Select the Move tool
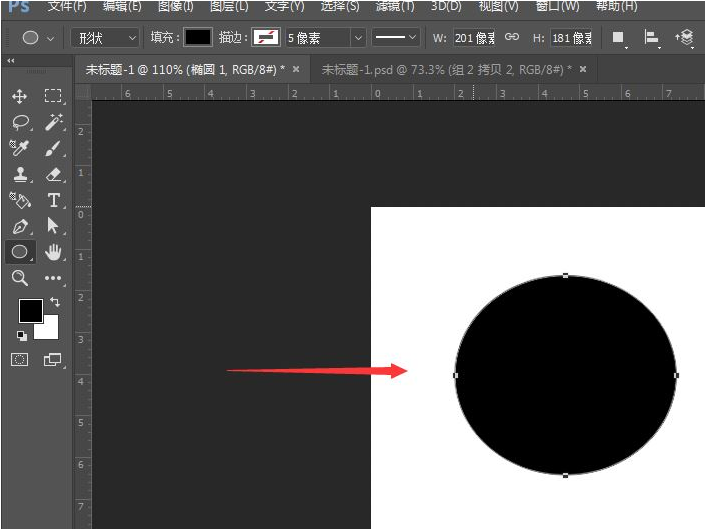705x529 pixels. tap(19, 96)
